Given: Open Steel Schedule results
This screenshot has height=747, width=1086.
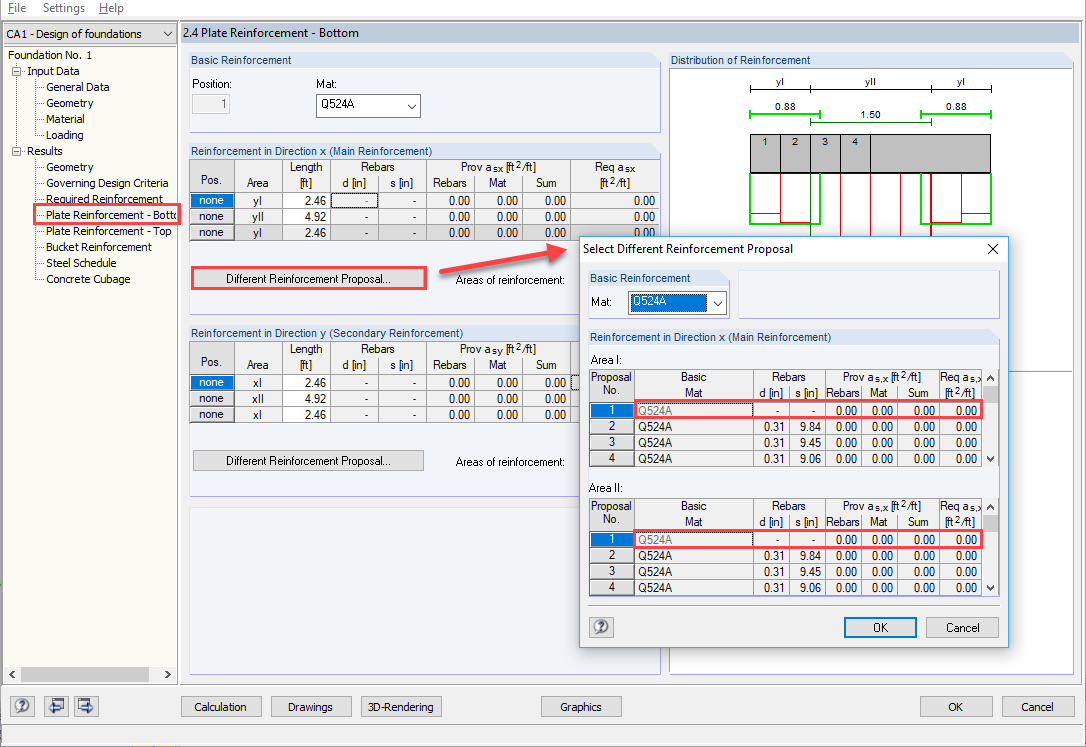Looking at the screenshot, I should coord(81,262).
